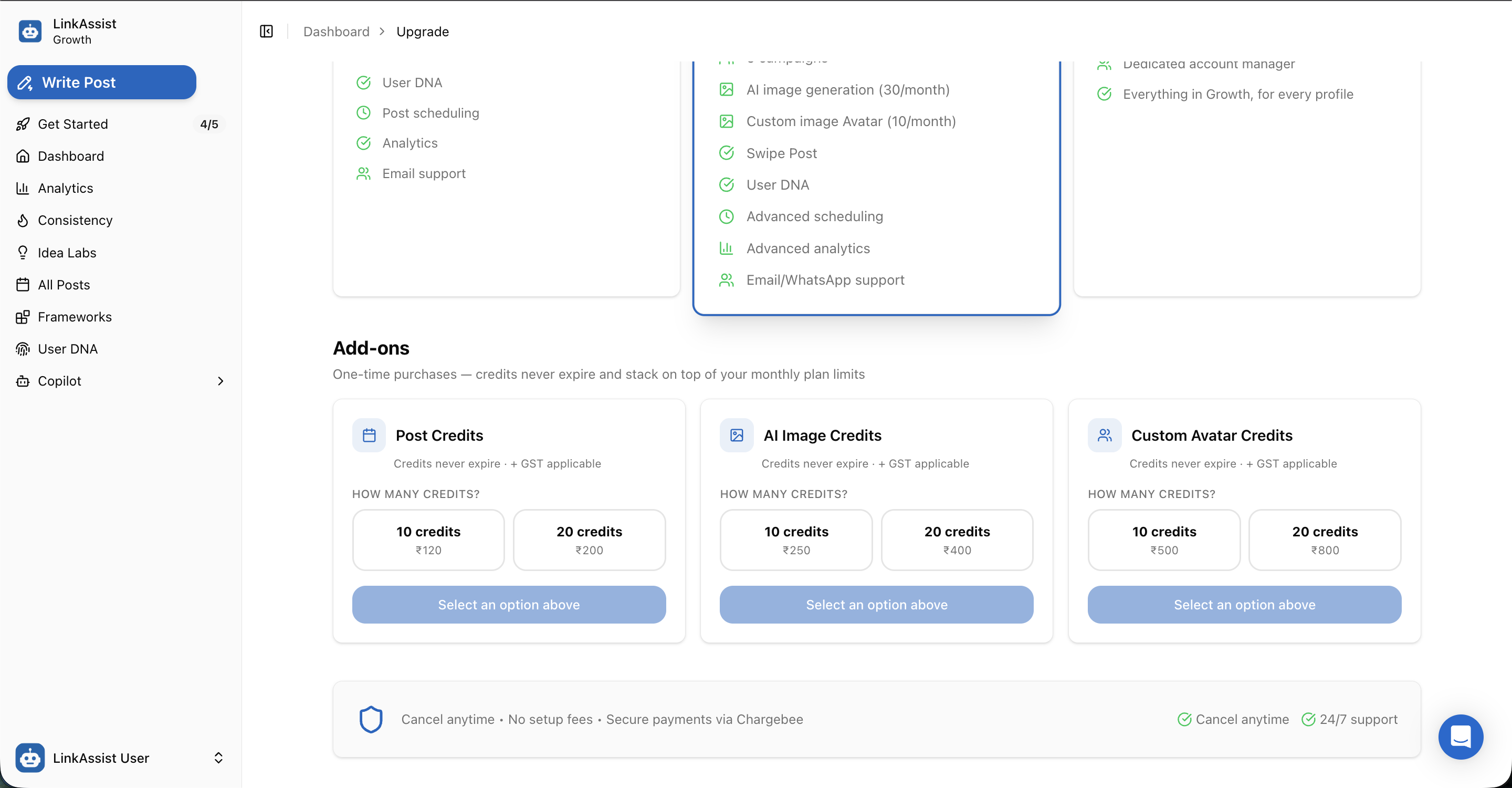The image size is (1512, 788).
Task: Click the LinkAssist User avatar icon
Action: (x=30, y=758)
